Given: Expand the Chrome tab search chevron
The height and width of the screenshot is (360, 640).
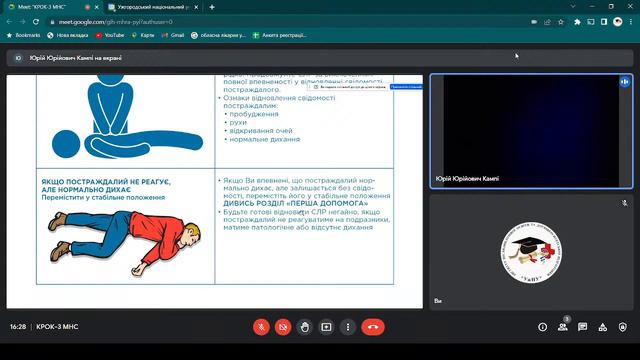Looking at the screenshot, I should pos(573,7).
